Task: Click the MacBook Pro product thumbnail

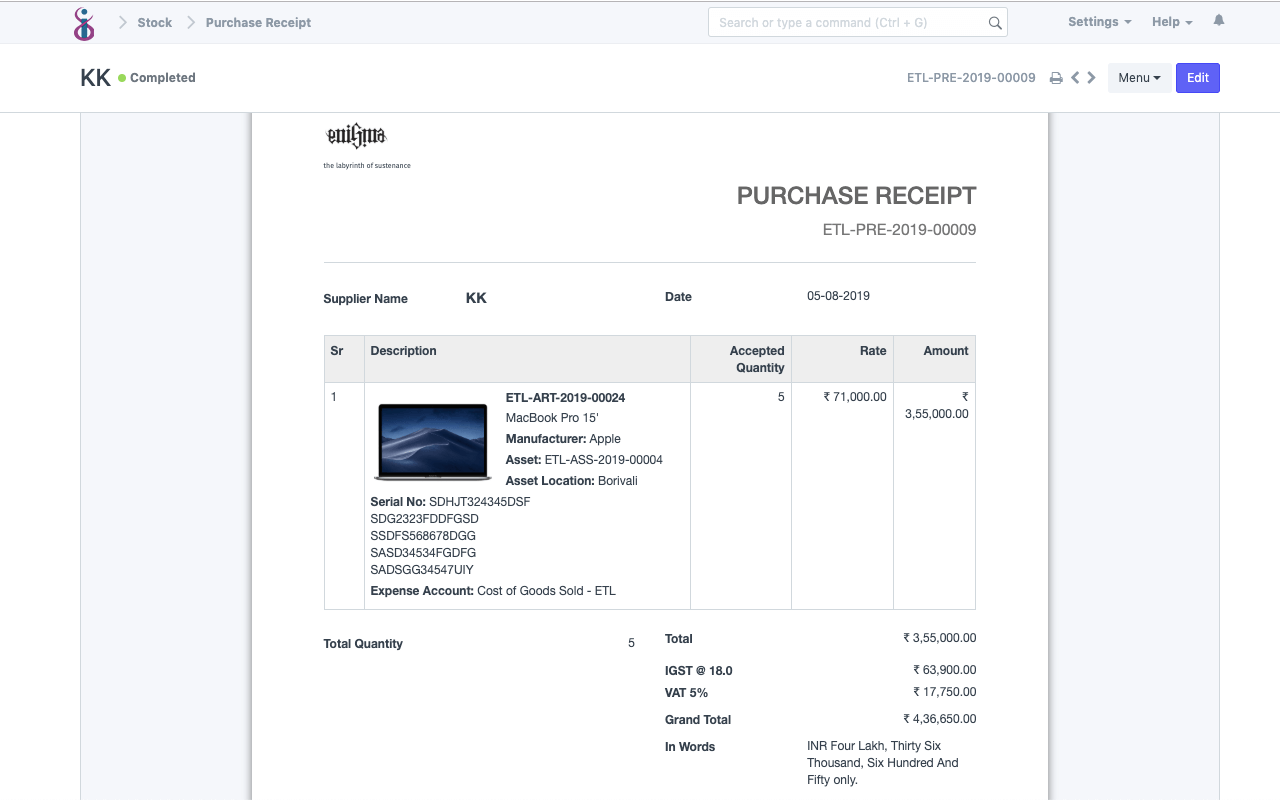Action: 432,441
